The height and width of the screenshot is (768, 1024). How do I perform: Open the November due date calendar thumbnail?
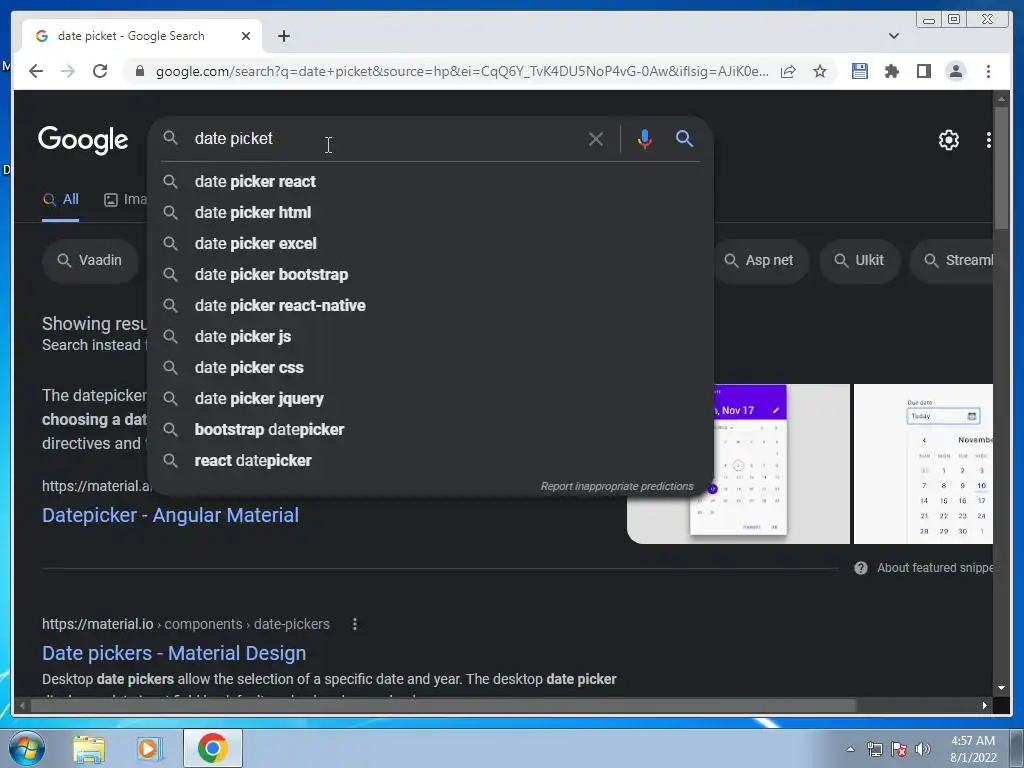(x=923, y=464)
